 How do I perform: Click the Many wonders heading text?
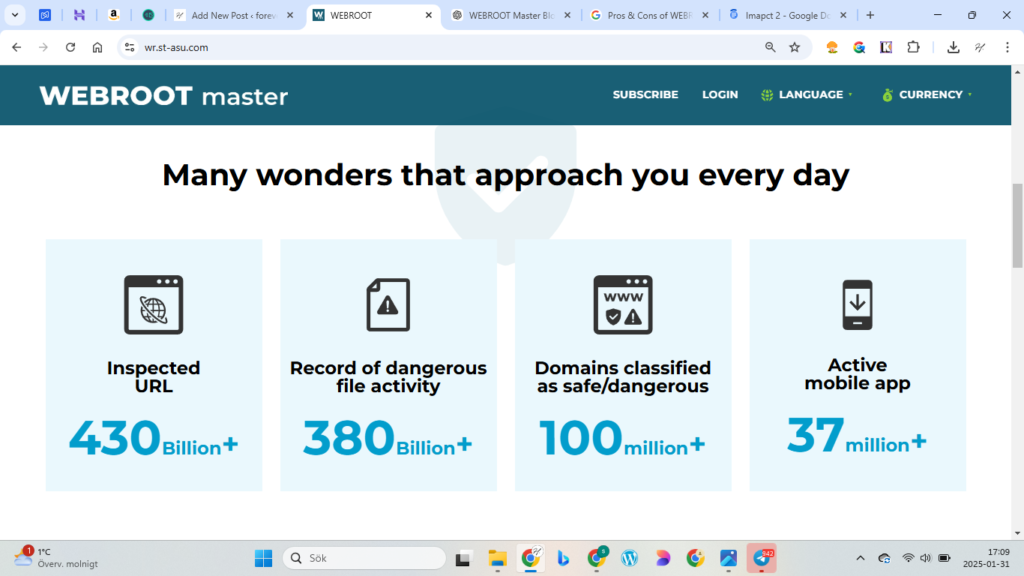pyautogui.click(x=505, y=175)
